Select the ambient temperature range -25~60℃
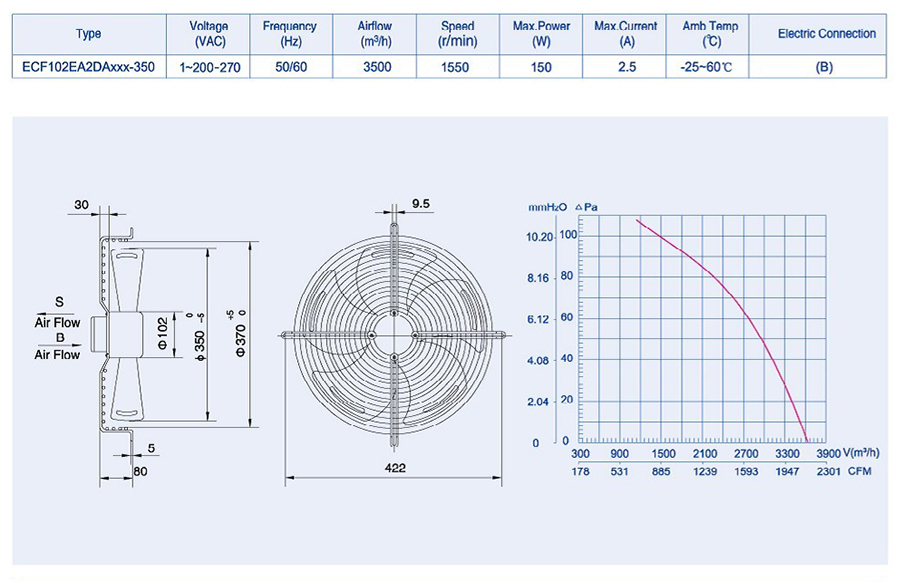 [x=712, y=68]
